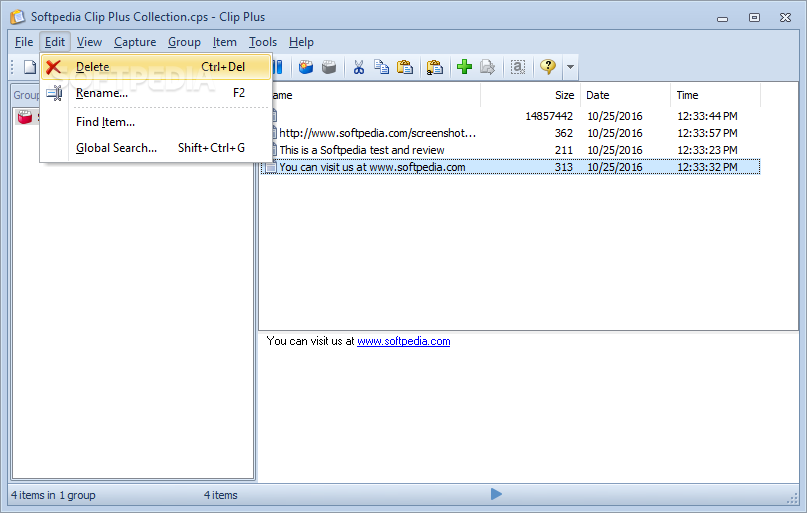Click the Paste clipboard toolbar icon

click(405, 67)
